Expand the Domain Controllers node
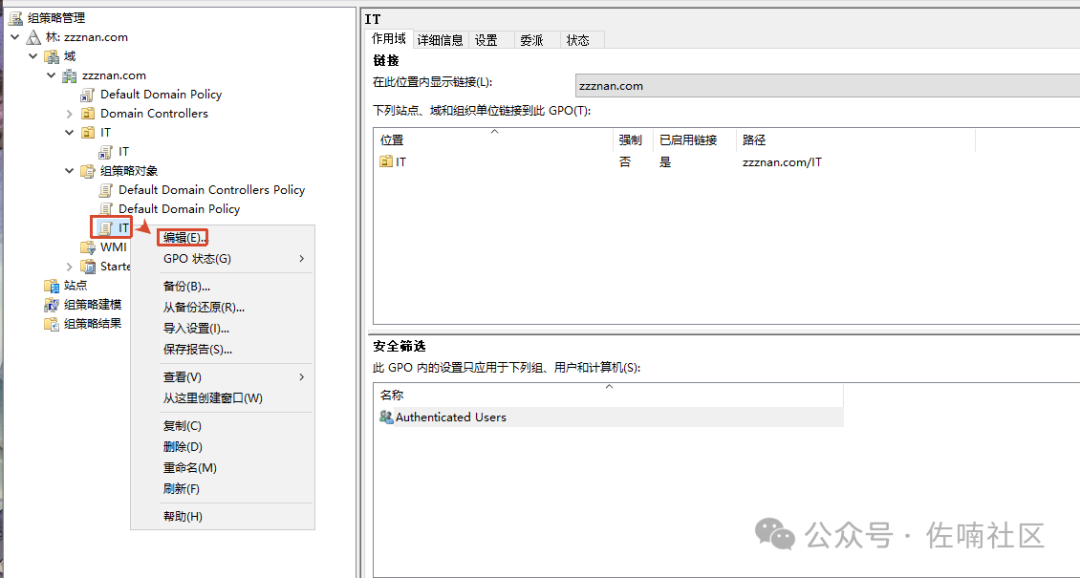The width and height of the screenshot is (1080, 578). [x=69, y=114]
